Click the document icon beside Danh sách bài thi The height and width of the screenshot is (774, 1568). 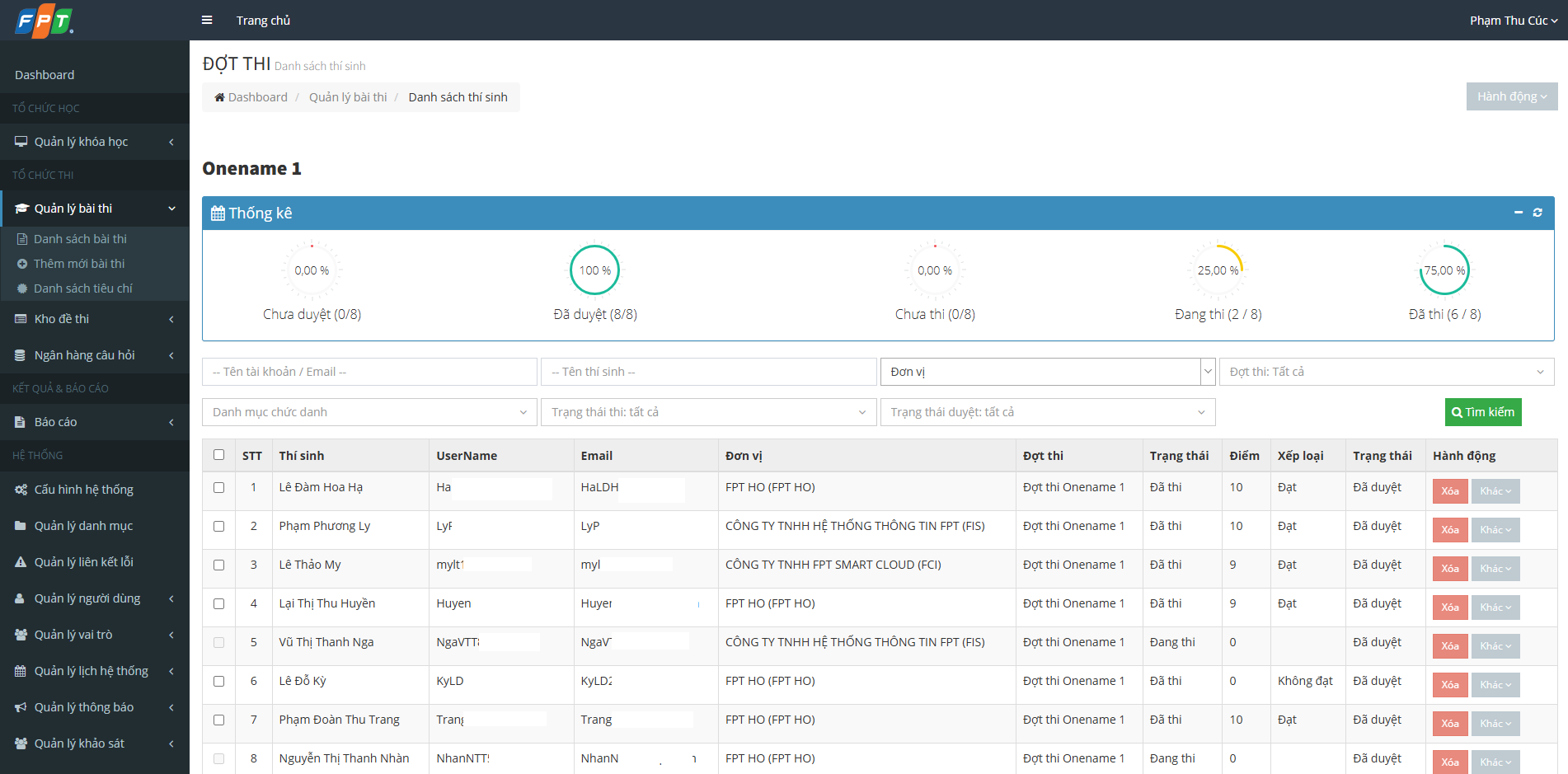pyautogui.click(x=22, y=239)
